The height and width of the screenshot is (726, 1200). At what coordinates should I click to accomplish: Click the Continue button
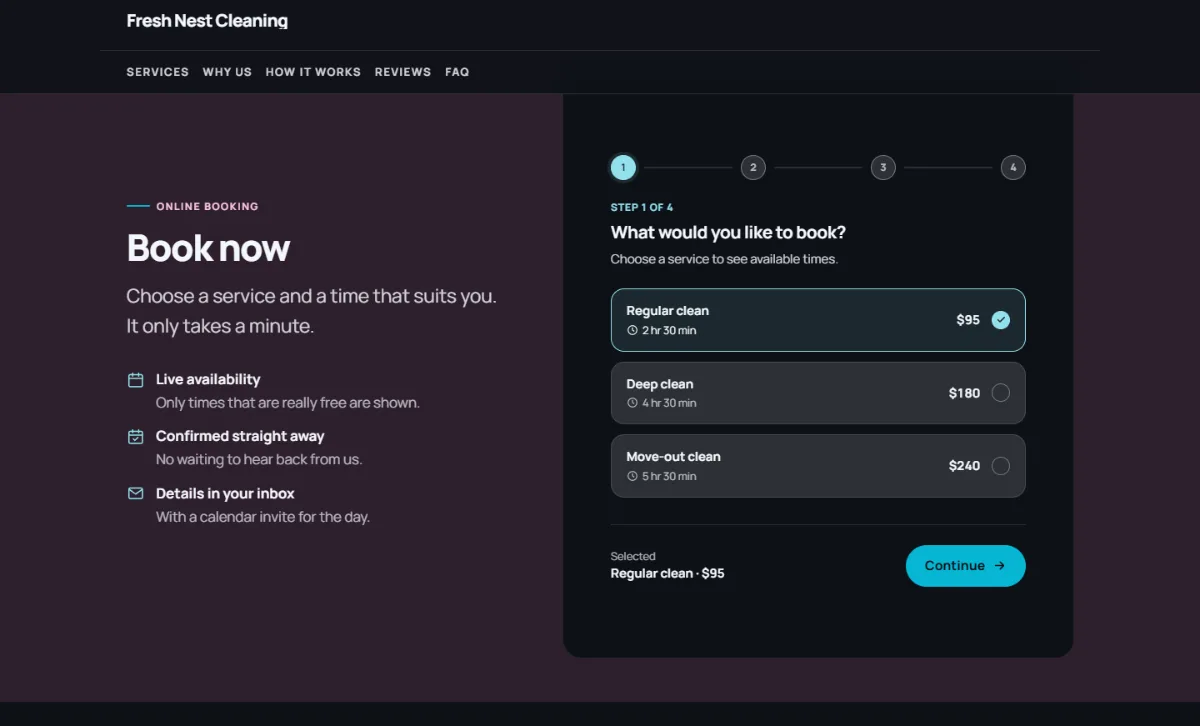tap(966, 566)
